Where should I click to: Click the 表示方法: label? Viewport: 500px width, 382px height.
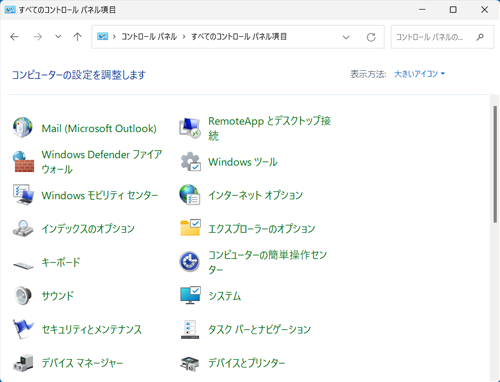coord(368,74)
